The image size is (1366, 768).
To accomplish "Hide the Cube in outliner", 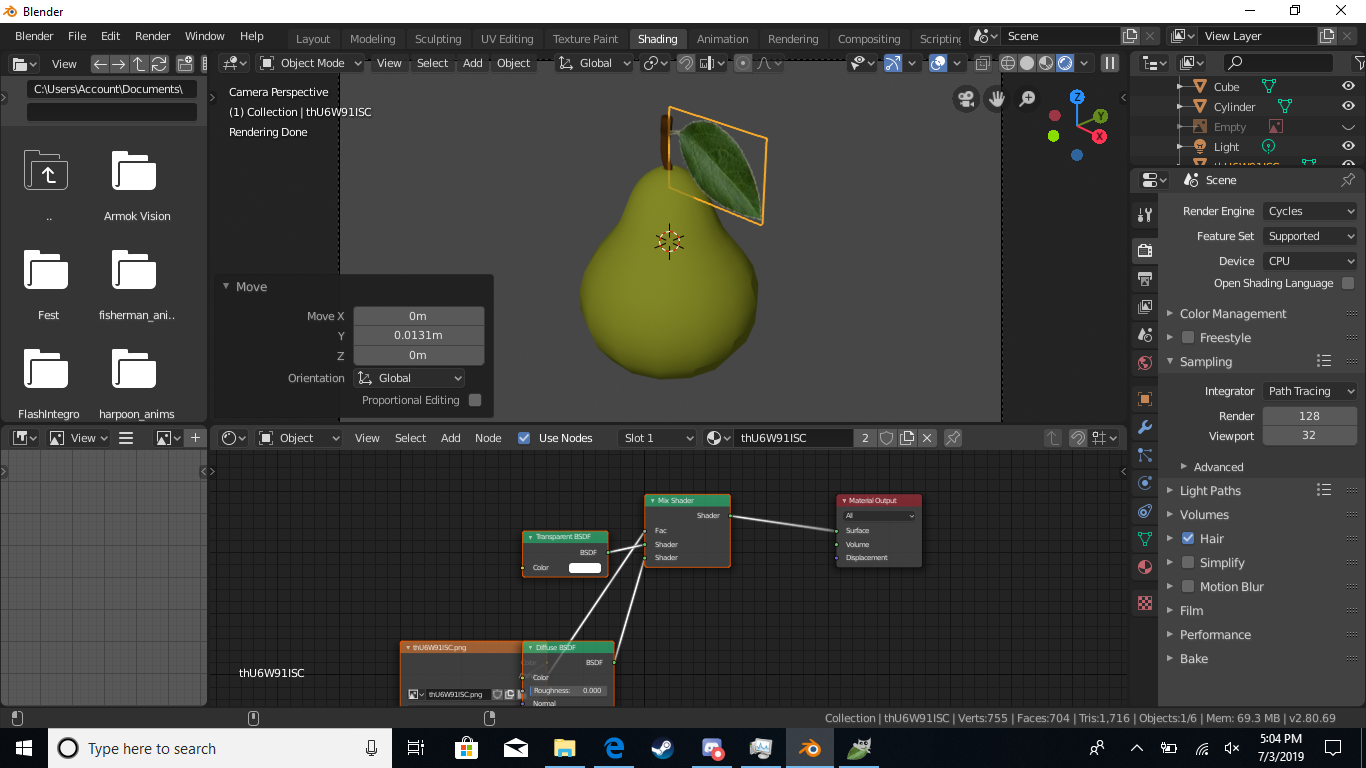I will 1348,87.
